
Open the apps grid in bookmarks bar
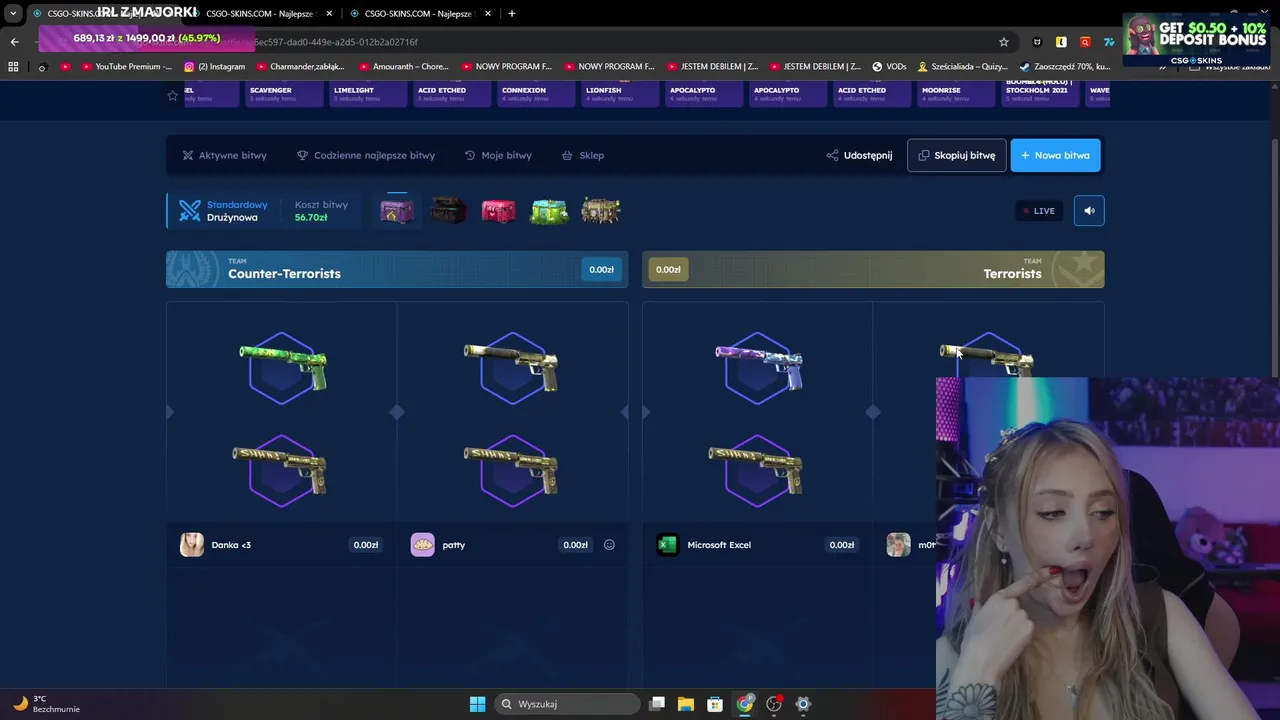click(13, 67)
